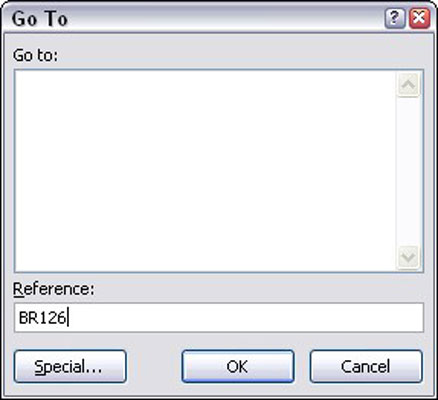Click the "Reference:" label
Viewport: 438px width, 400px height.
coord(54,289)
